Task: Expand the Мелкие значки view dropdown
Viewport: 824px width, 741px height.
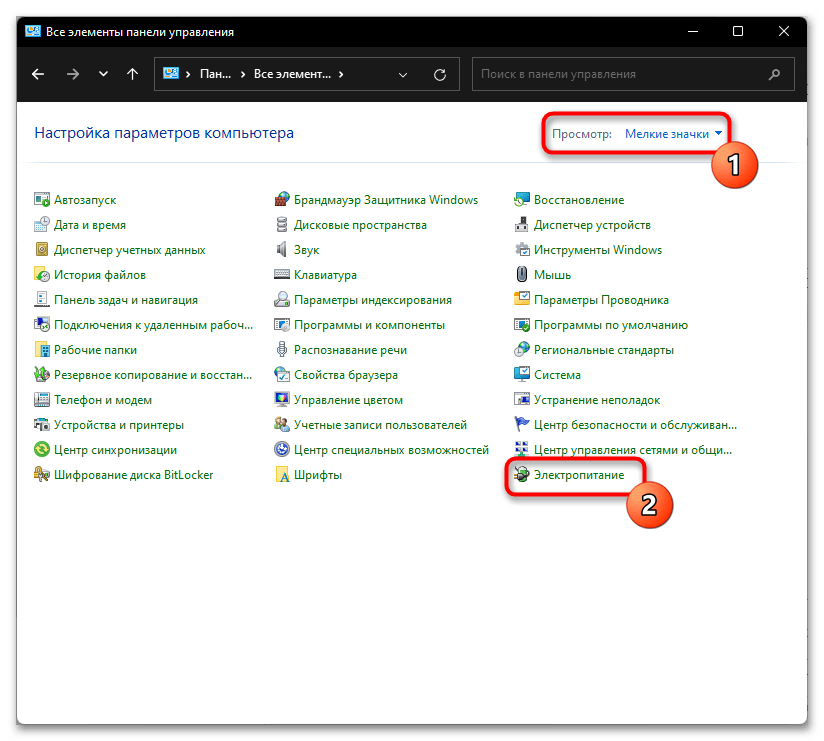Action: pyautogui.click(x=672, y=134)
